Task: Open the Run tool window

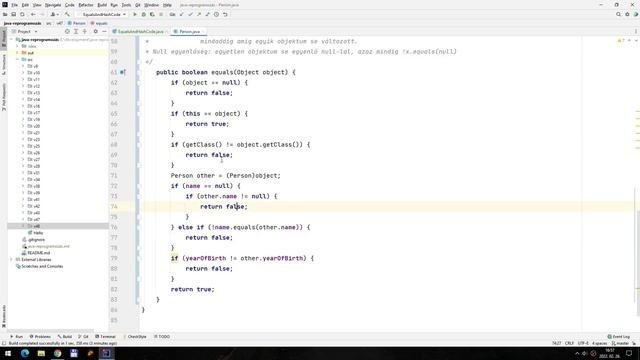Action: 16,337
